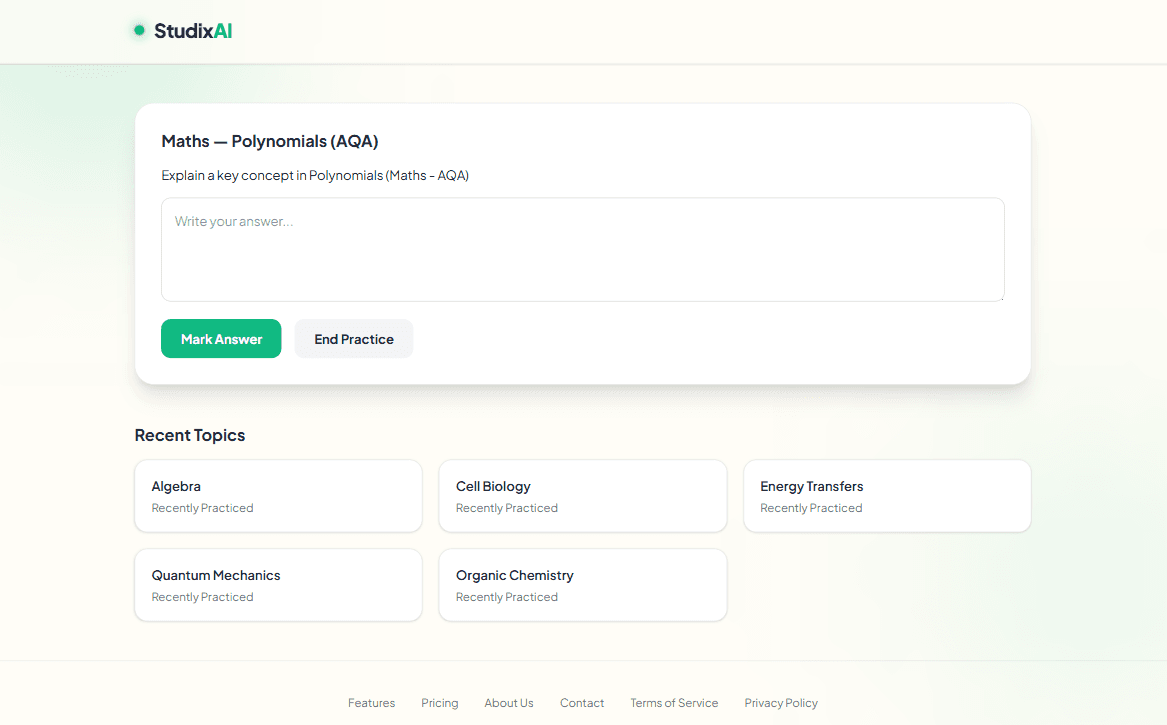1167x725 pixels.
Task: View the Privacy Policy link
Action: click(781, 703)
